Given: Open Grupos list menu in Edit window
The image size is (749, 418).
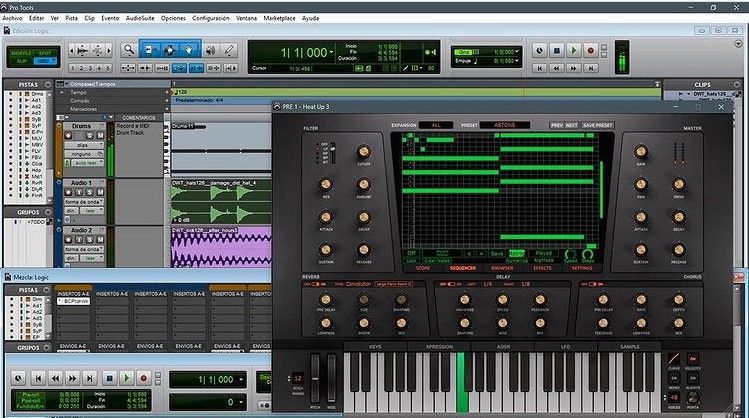Looking at the screenshot, I should (x=47, y=212).
